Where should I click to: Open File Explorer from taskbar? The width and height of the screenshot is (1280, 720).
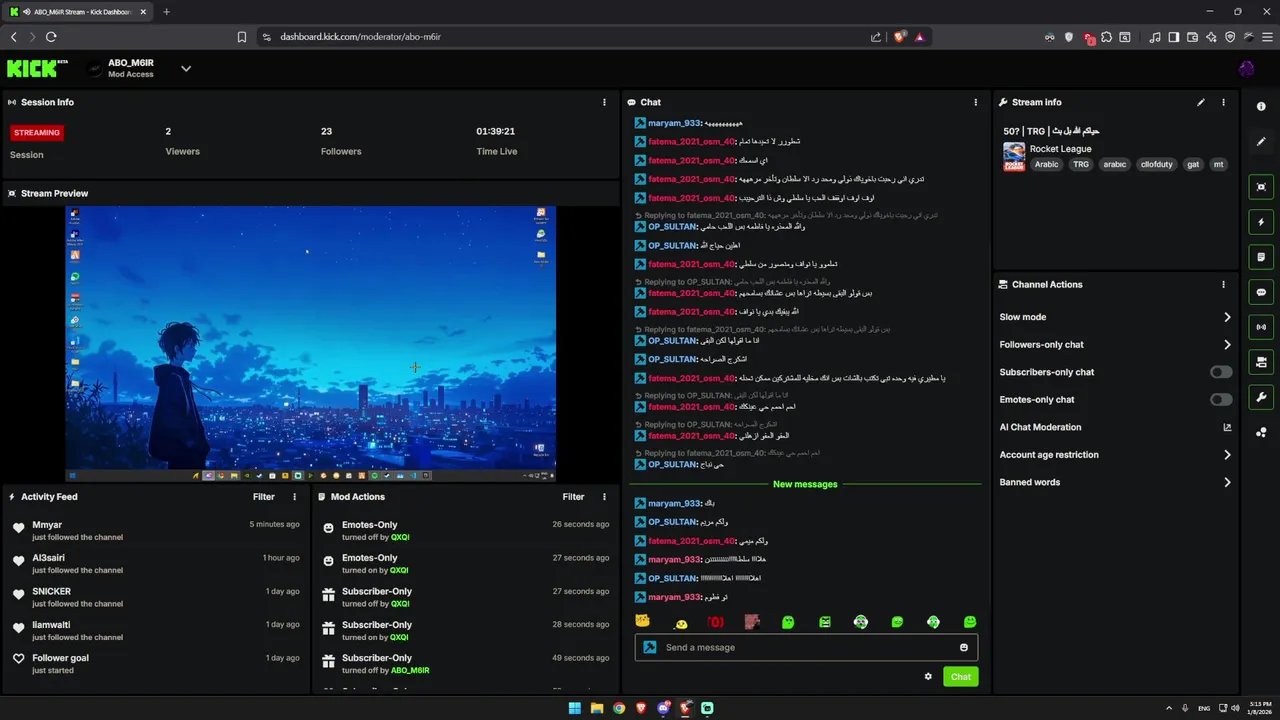point(597,708)
